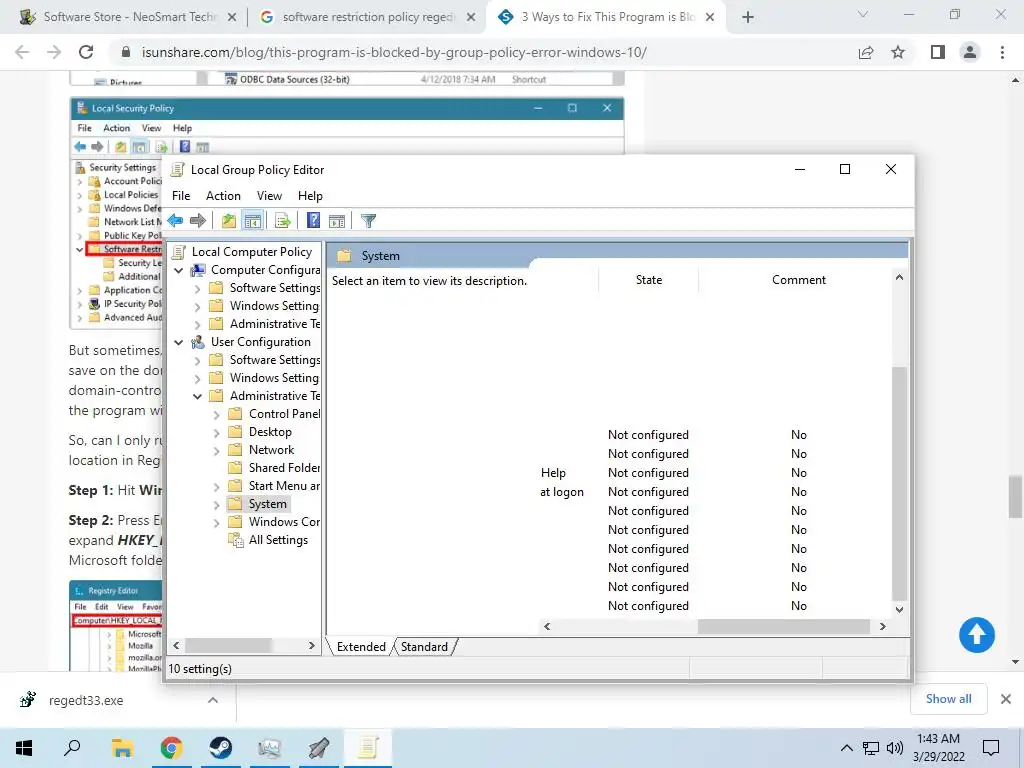The width and height of the screenshot is (1024, 768).
Task: Select Local Computer Policy root node
Action: click(251, 251)
